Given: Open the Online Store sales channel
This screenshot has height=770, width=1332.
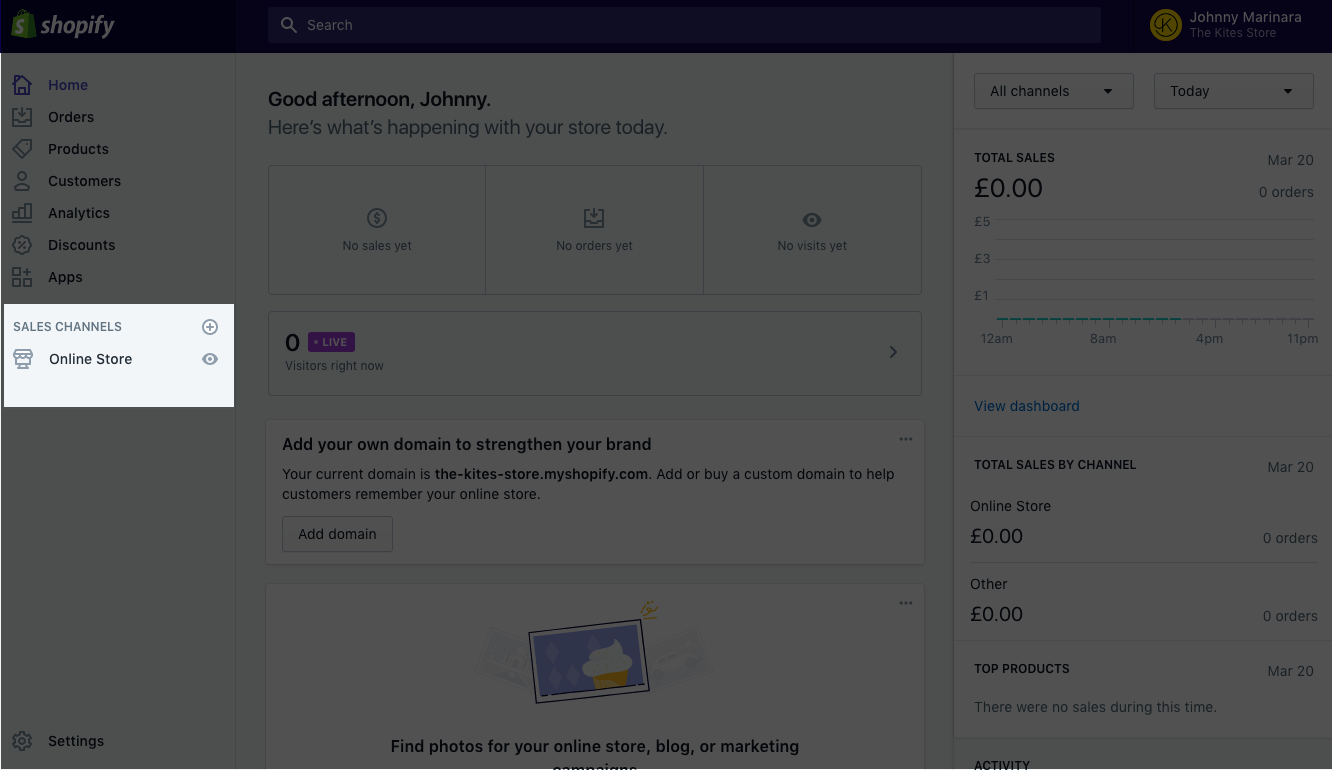Looking at the screenshot, I should coord(90,358).
